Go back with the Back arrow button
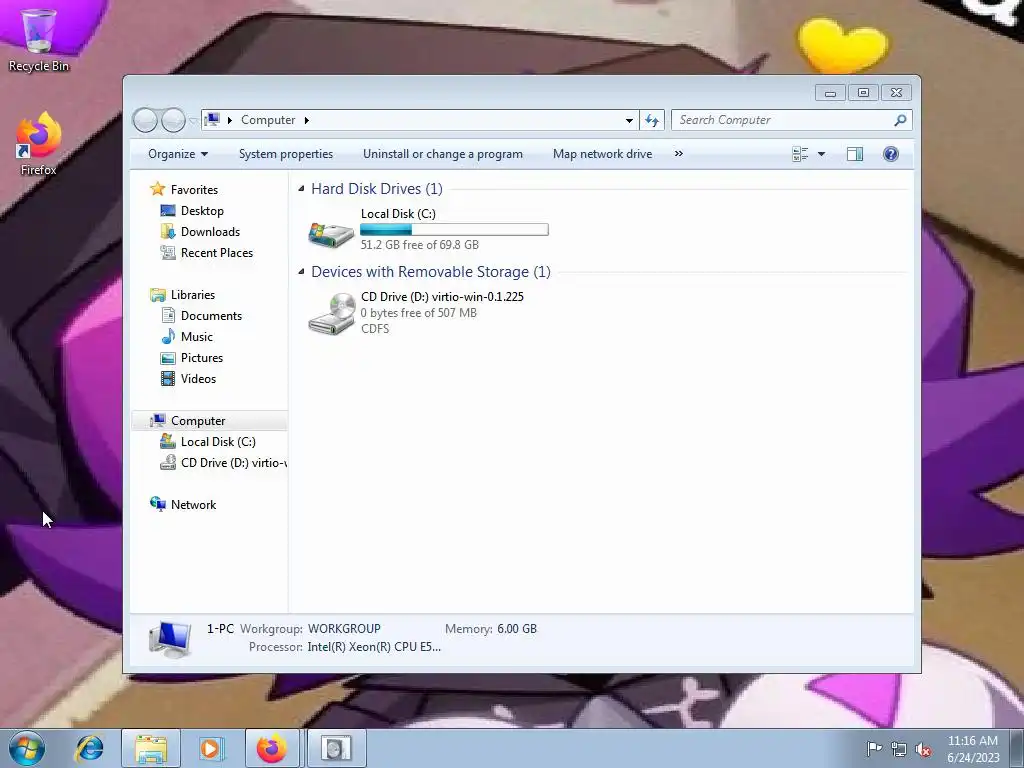The width and height of the screenshot is (1024, 768). point(145,120)
